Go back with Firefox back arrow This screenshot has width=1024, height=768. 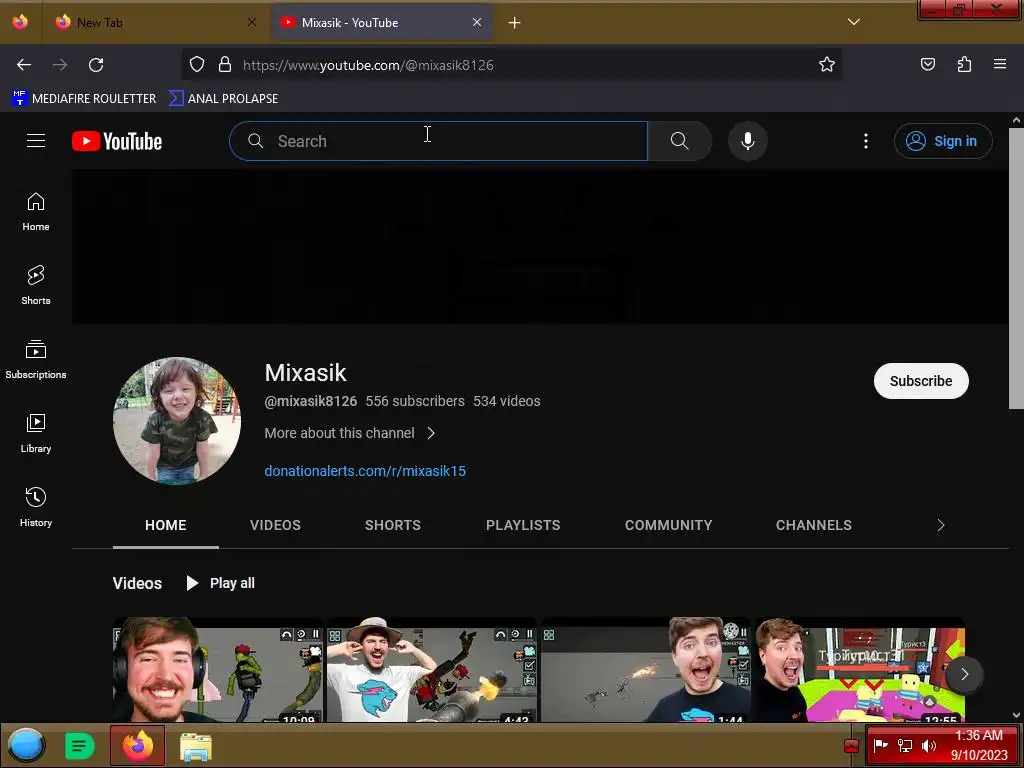click(x=24, y=65)
